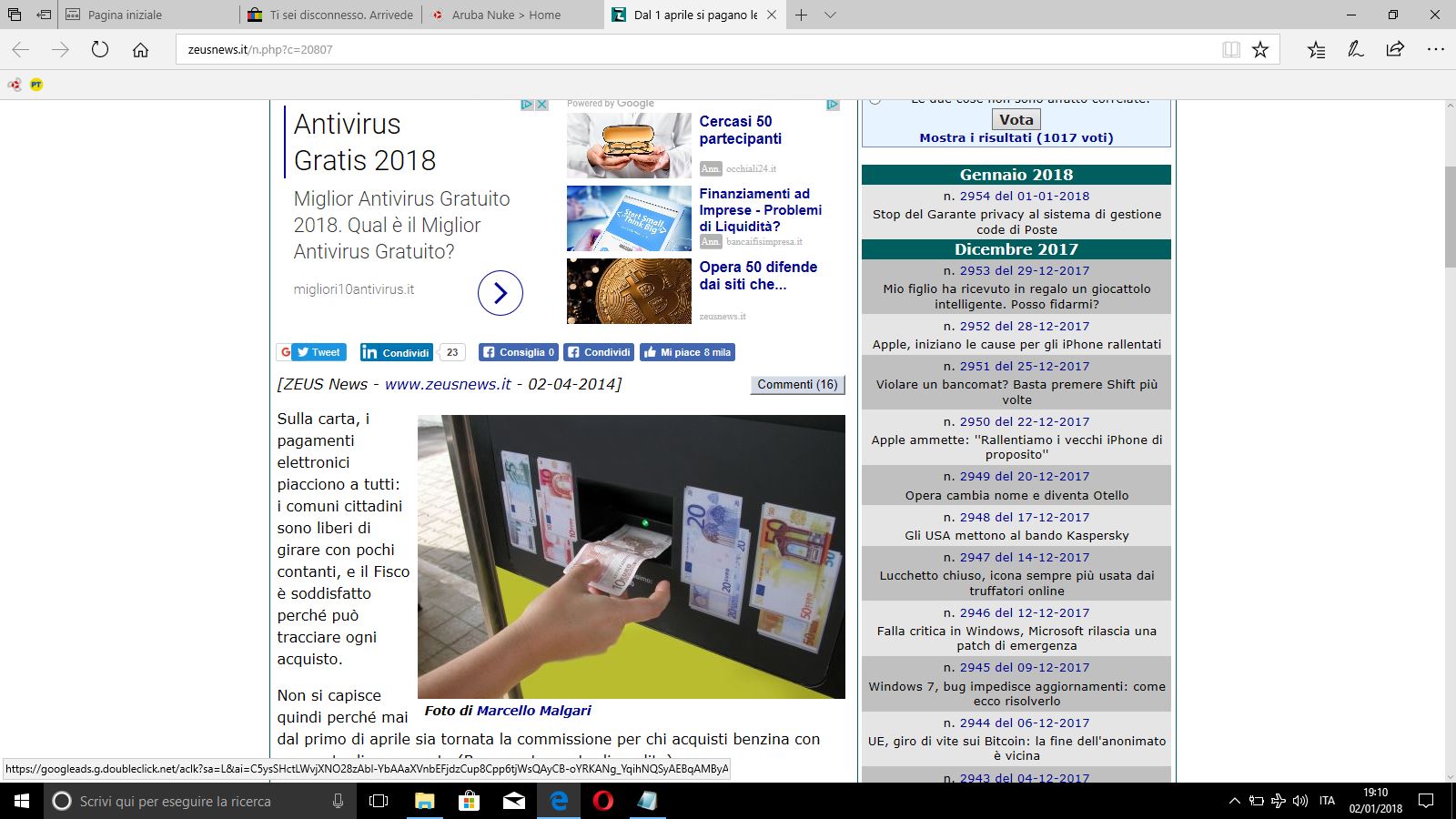Open tab preview chevron dropdown
Viewport: 1456px width, 819px height.
830,15
